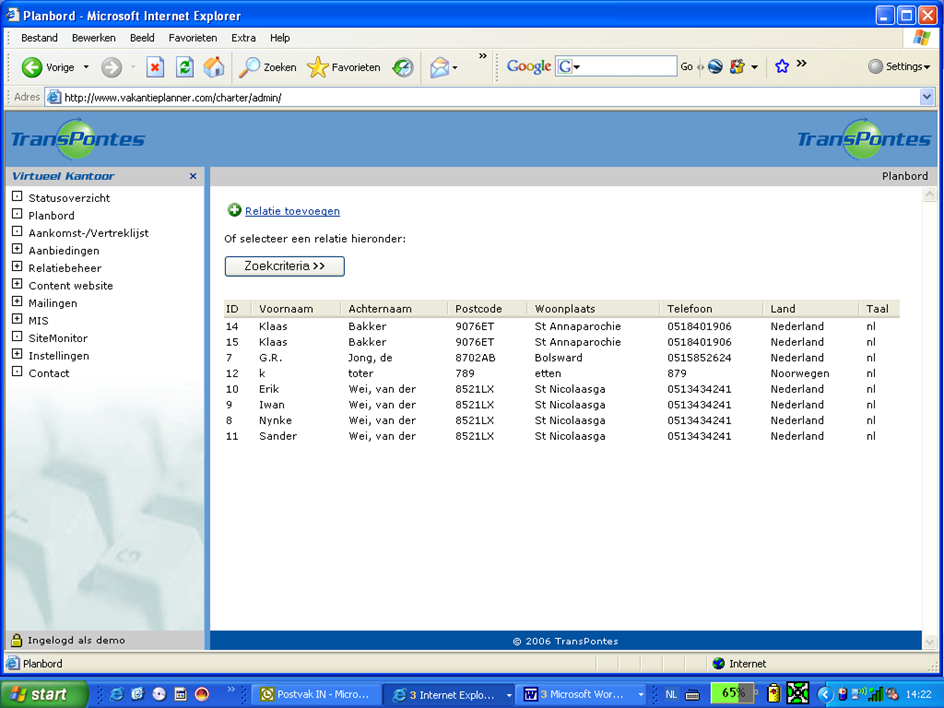Click the Relatie toevoegen link
The width and height of the screenshot is (944, 708).
tap(292, 211)
